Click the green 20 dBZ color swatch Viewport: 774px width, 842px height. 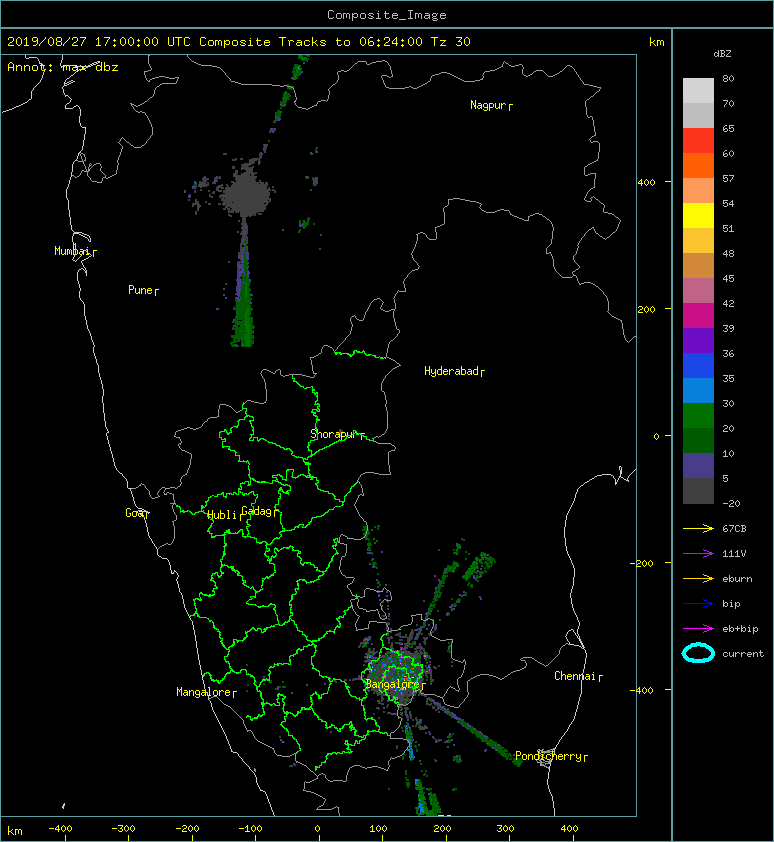(x=698, y=415)
